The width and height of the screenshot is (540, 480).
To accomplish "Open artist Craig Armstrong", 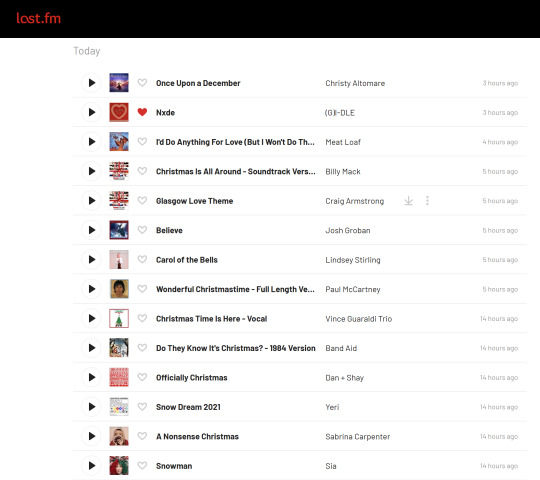I will [355, 201].
